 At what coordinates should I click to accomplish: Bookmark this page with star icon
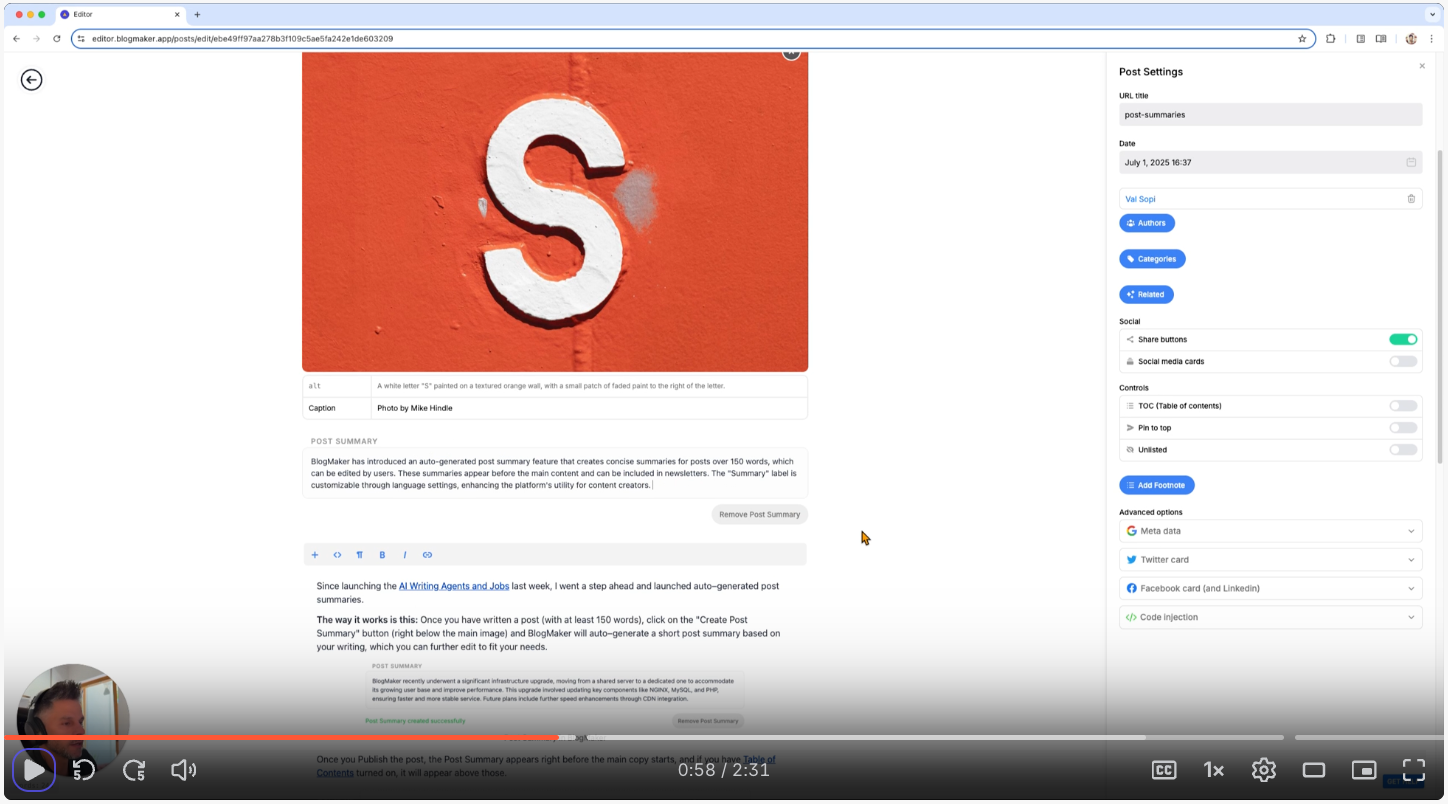(1302, 39)
